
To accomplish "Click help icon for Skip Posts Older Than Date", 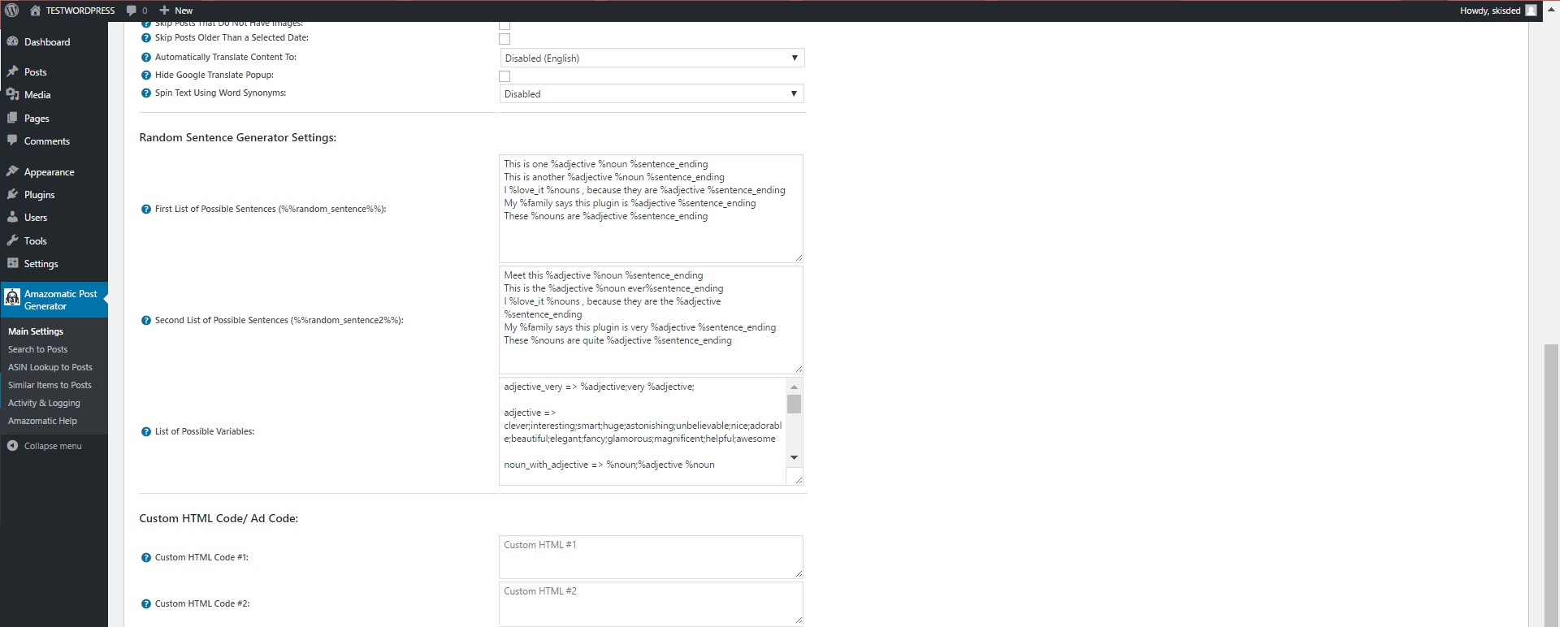I will pos(146,37).
